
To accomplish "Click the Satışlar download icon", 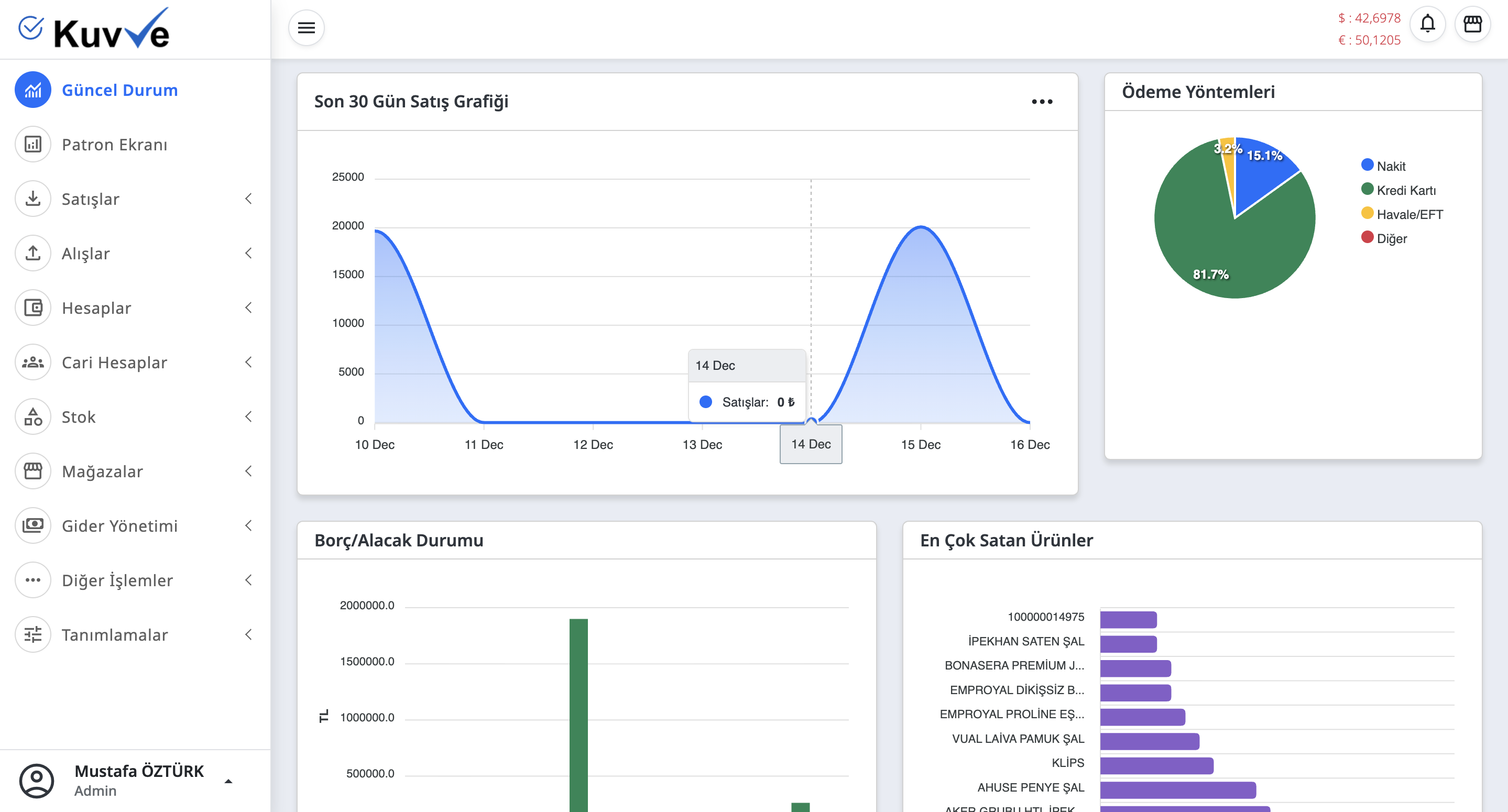I will pyautogui.click(x=33, y=199).
